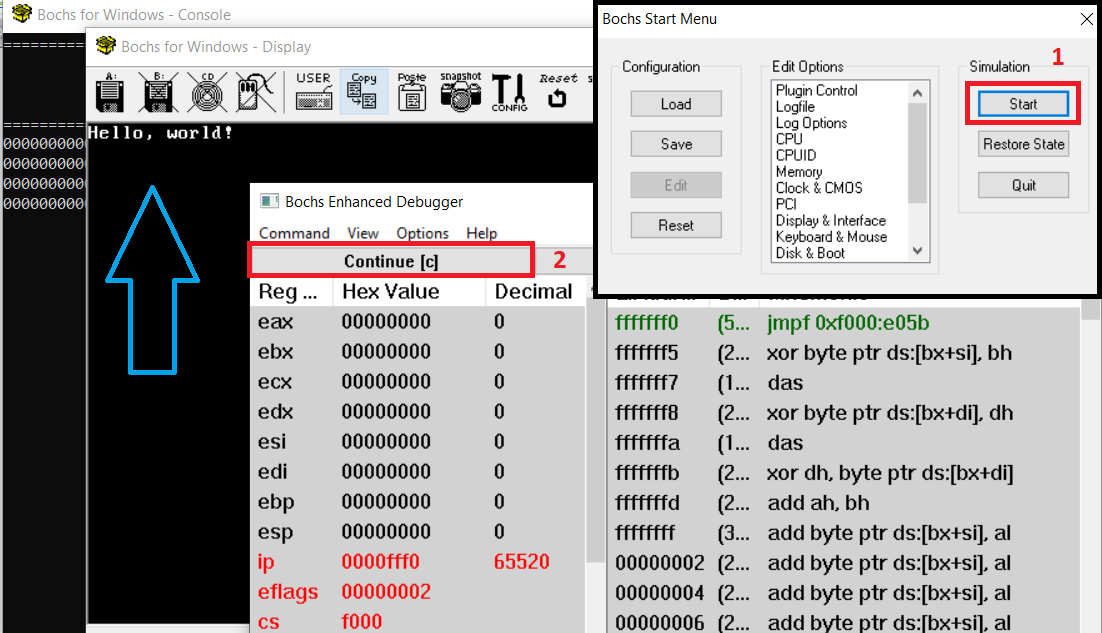Click the Continue [c] button

coord(391,261)
